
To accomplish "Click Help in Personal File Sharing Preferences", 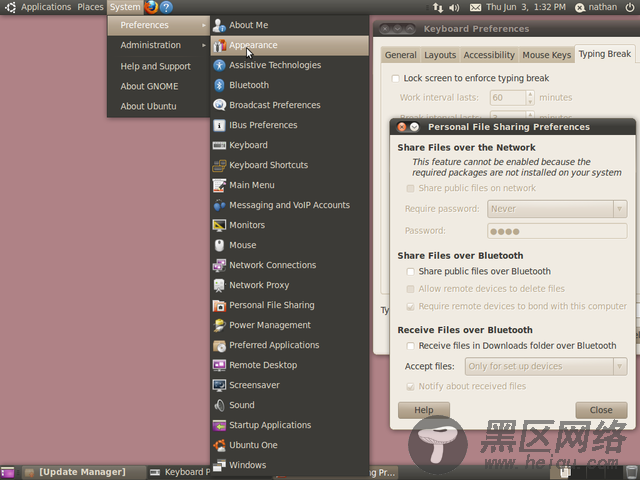I will click(x=424, y=410).
